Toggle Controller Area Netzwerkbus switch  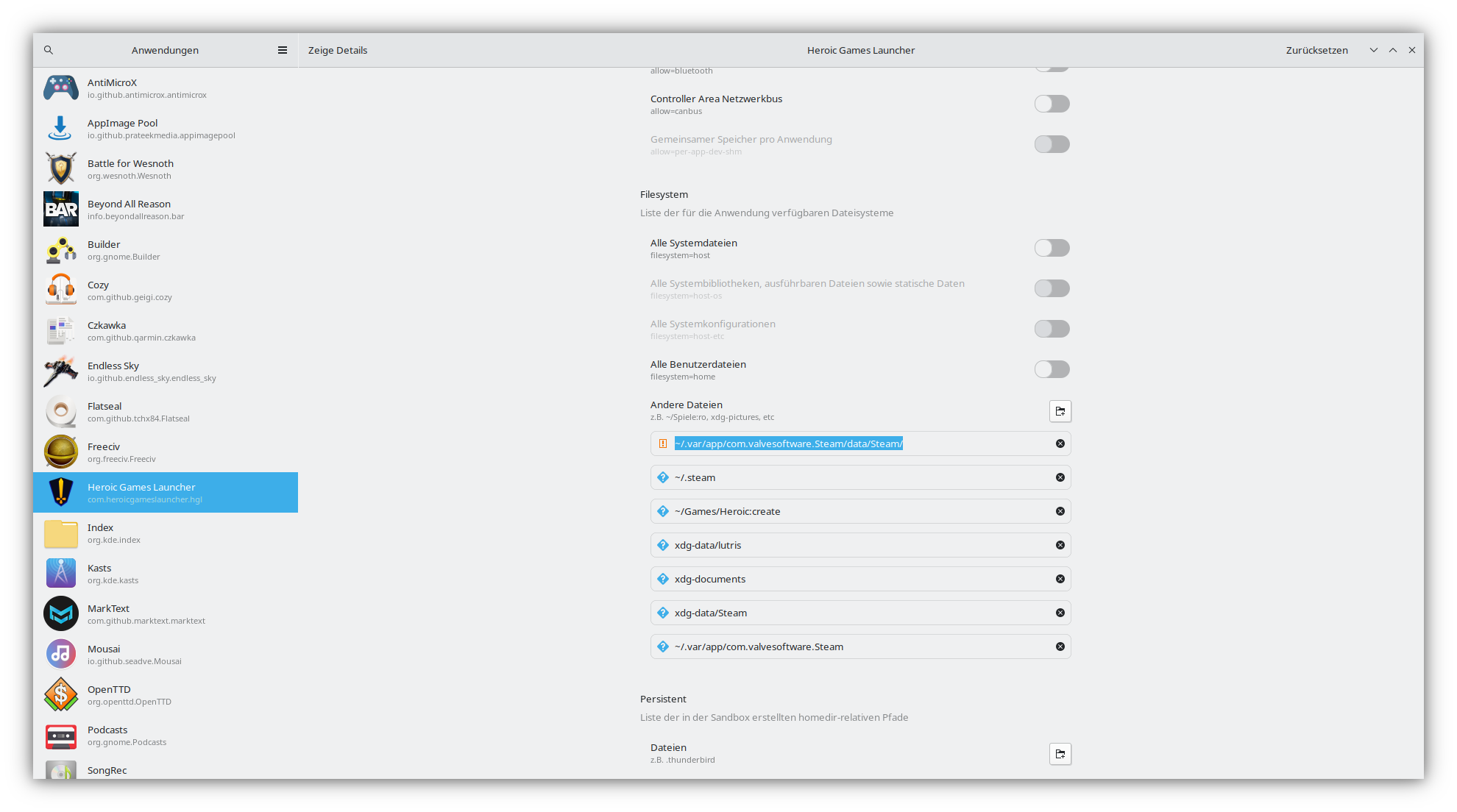tap(1052, 104)
